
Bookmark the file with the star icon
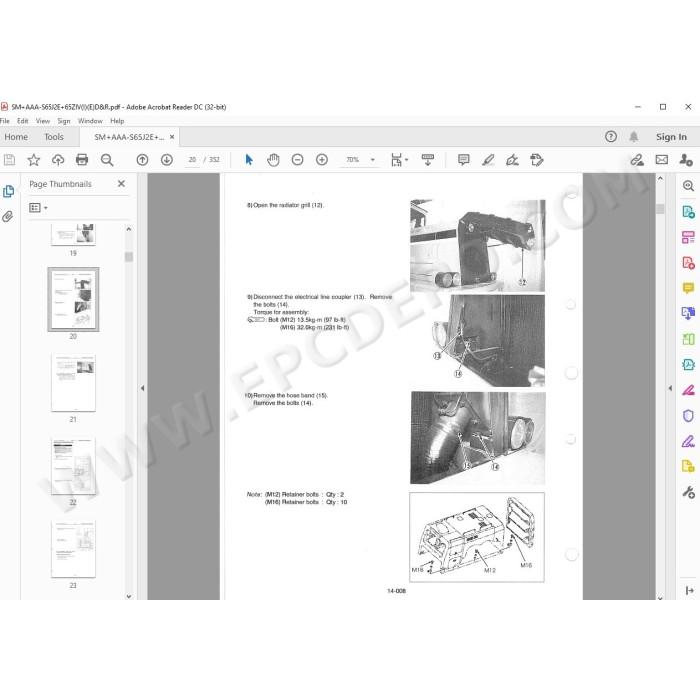click(33, 160)
